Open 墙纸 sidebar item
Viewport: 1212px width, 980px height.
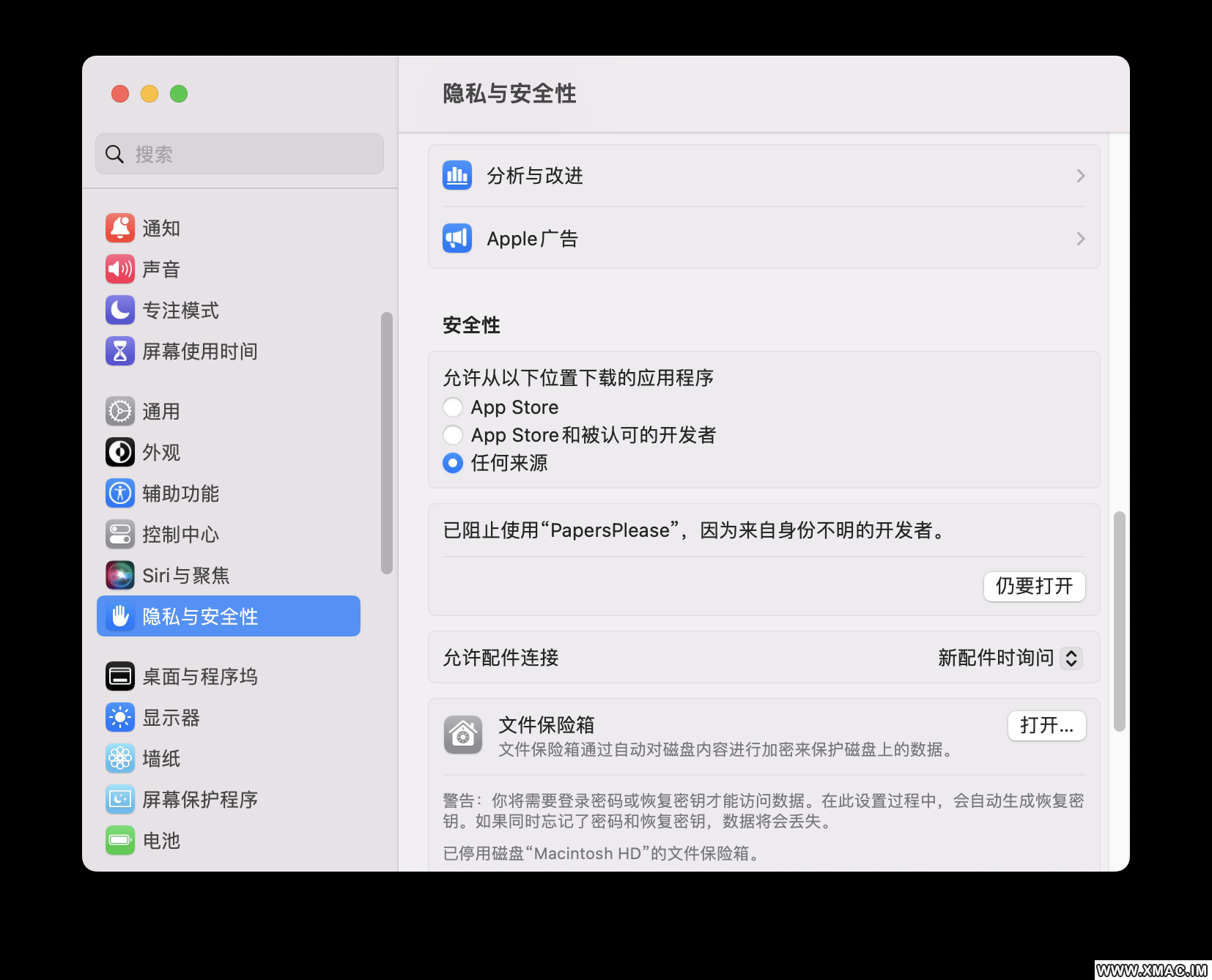click(x=229, y=758)
